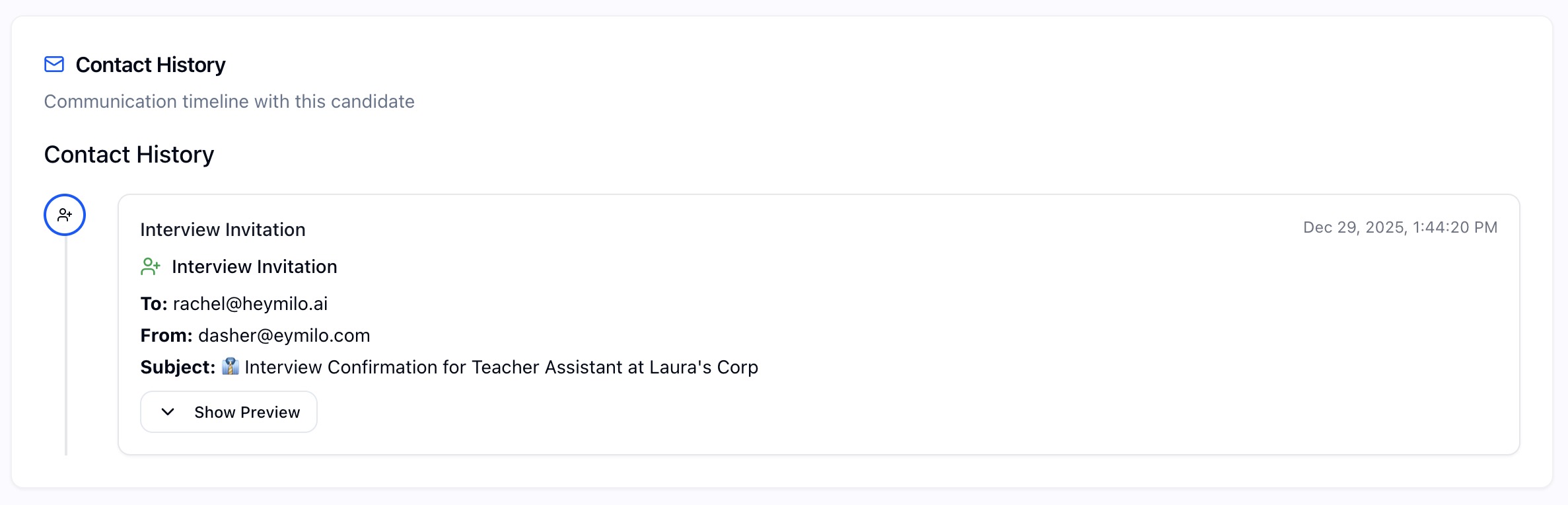
Task: Click the Interview Invitation label beside green icon
Action: 254,266
